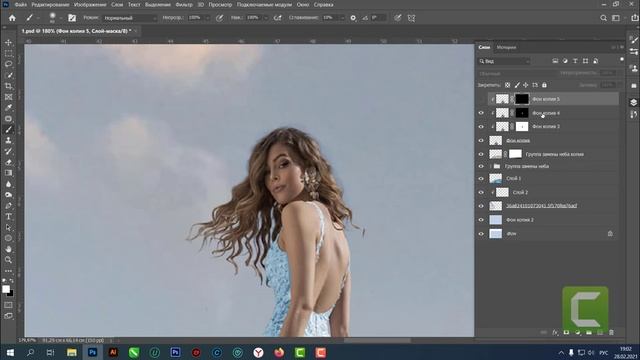Open the Редактирование menu
Viewport: 640px width, 360px height.
click(x=50, y=5)
